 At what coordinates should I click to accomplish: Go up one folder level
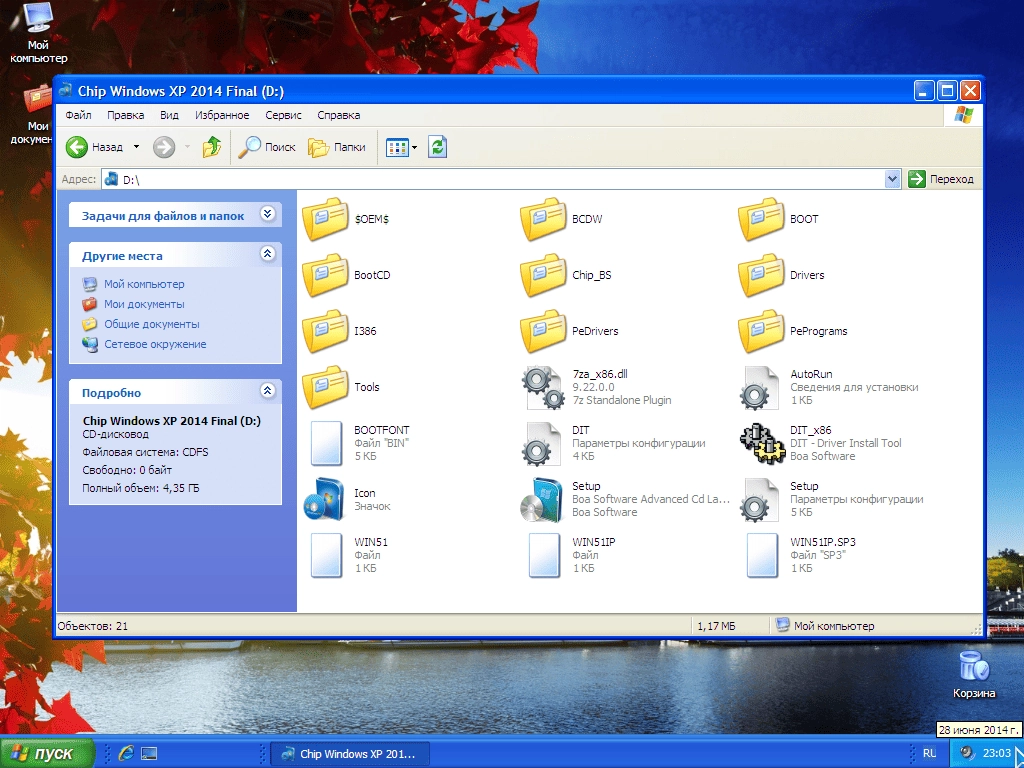pos(212,147)
